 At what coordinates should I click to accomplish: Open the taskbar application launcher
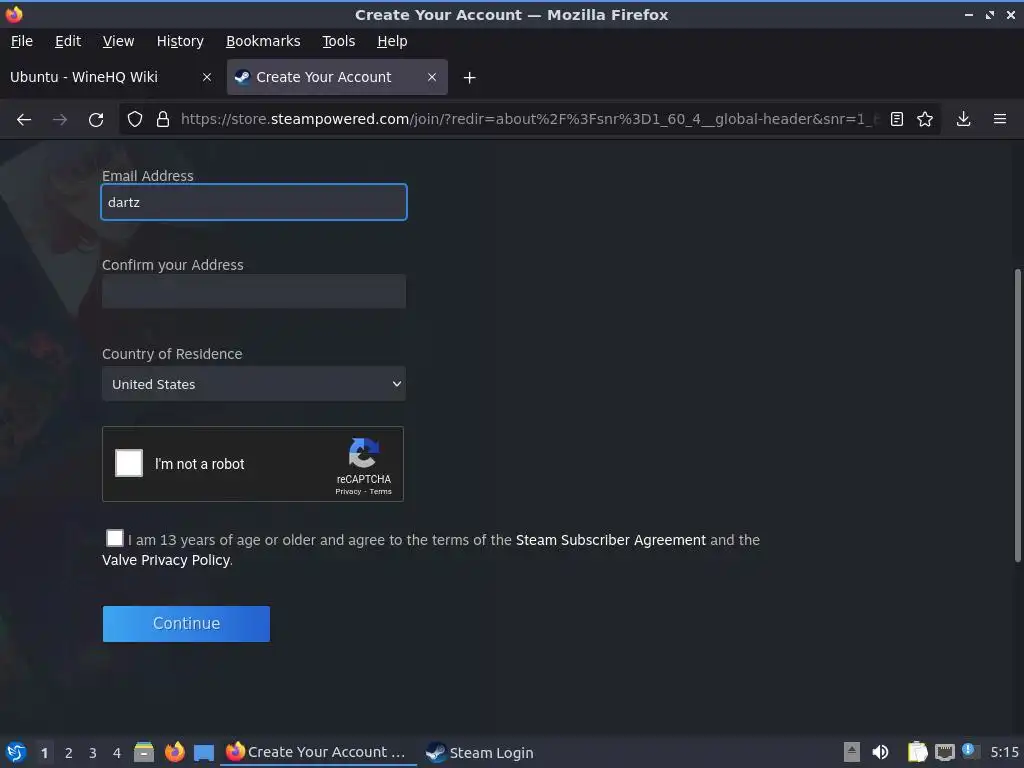(x=16, y=752)
